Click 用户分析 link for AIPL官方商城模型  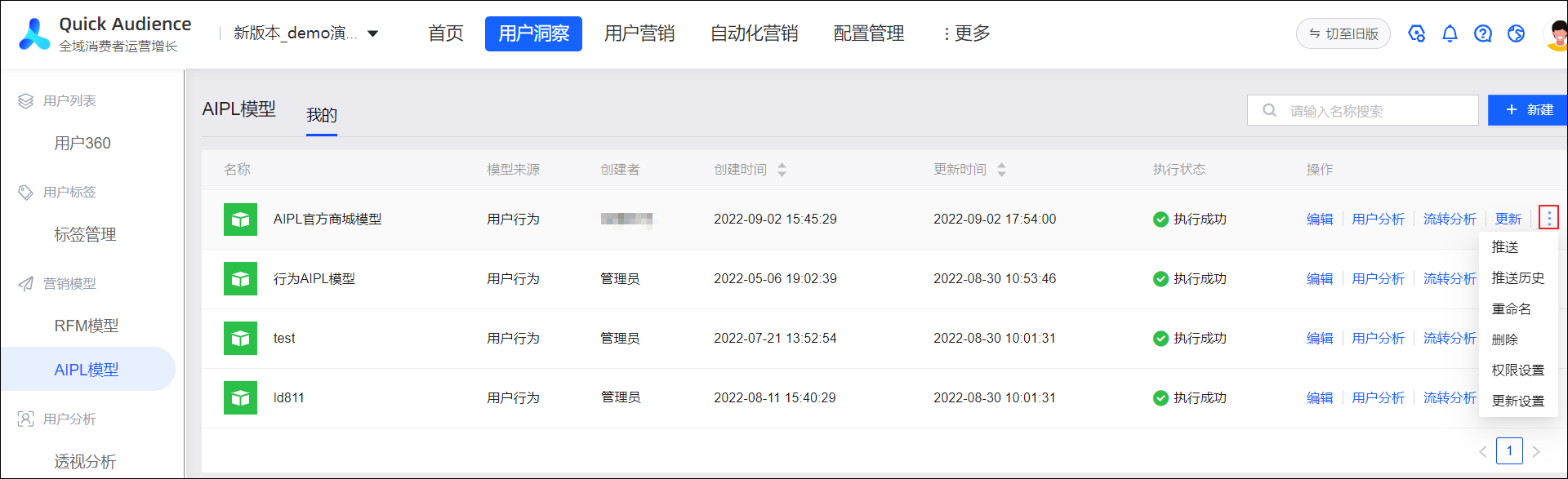(x=1378, y=220)
